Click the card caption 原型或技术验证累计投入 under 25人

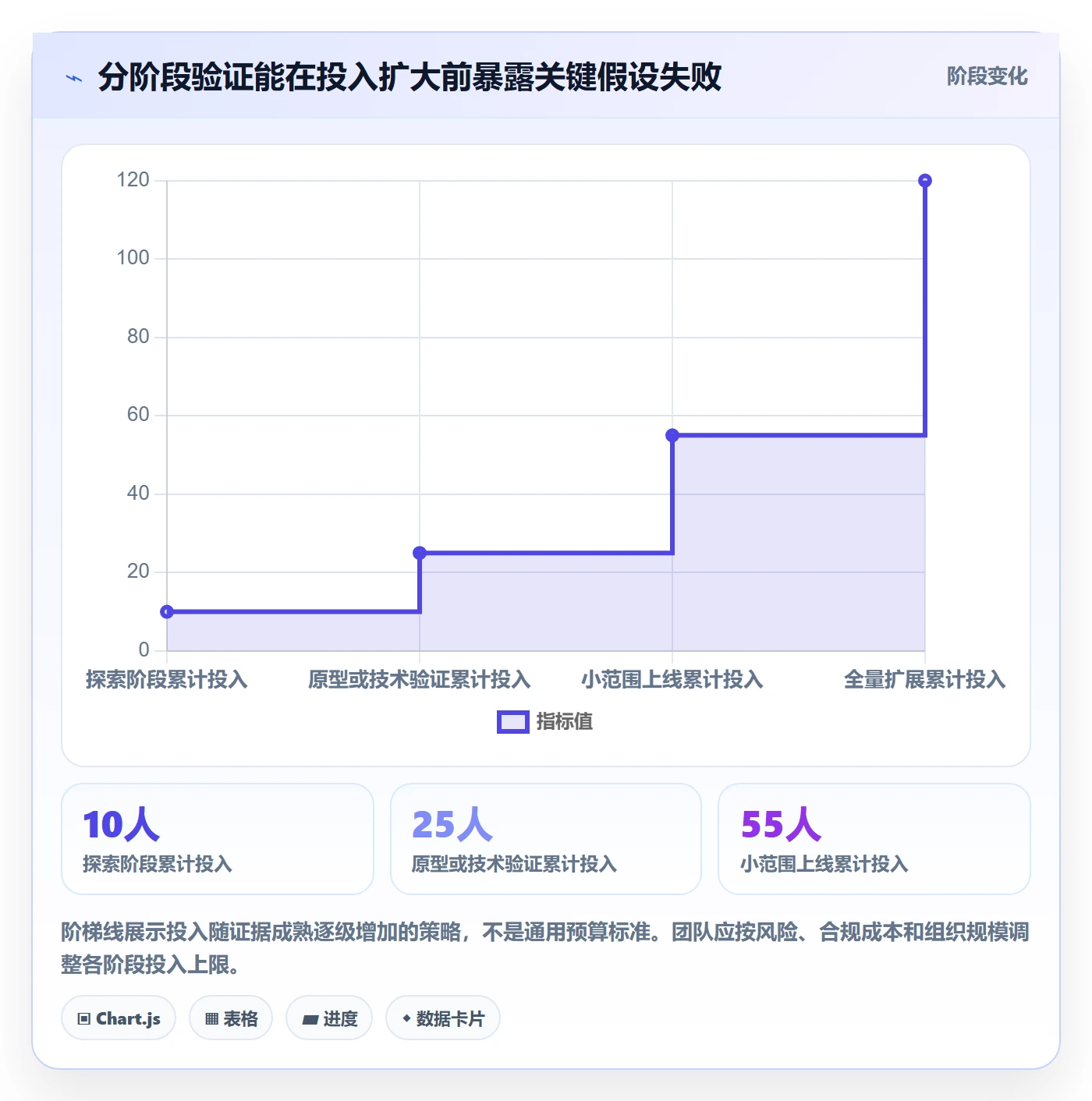pyautogui.click(x=514, y=864)
